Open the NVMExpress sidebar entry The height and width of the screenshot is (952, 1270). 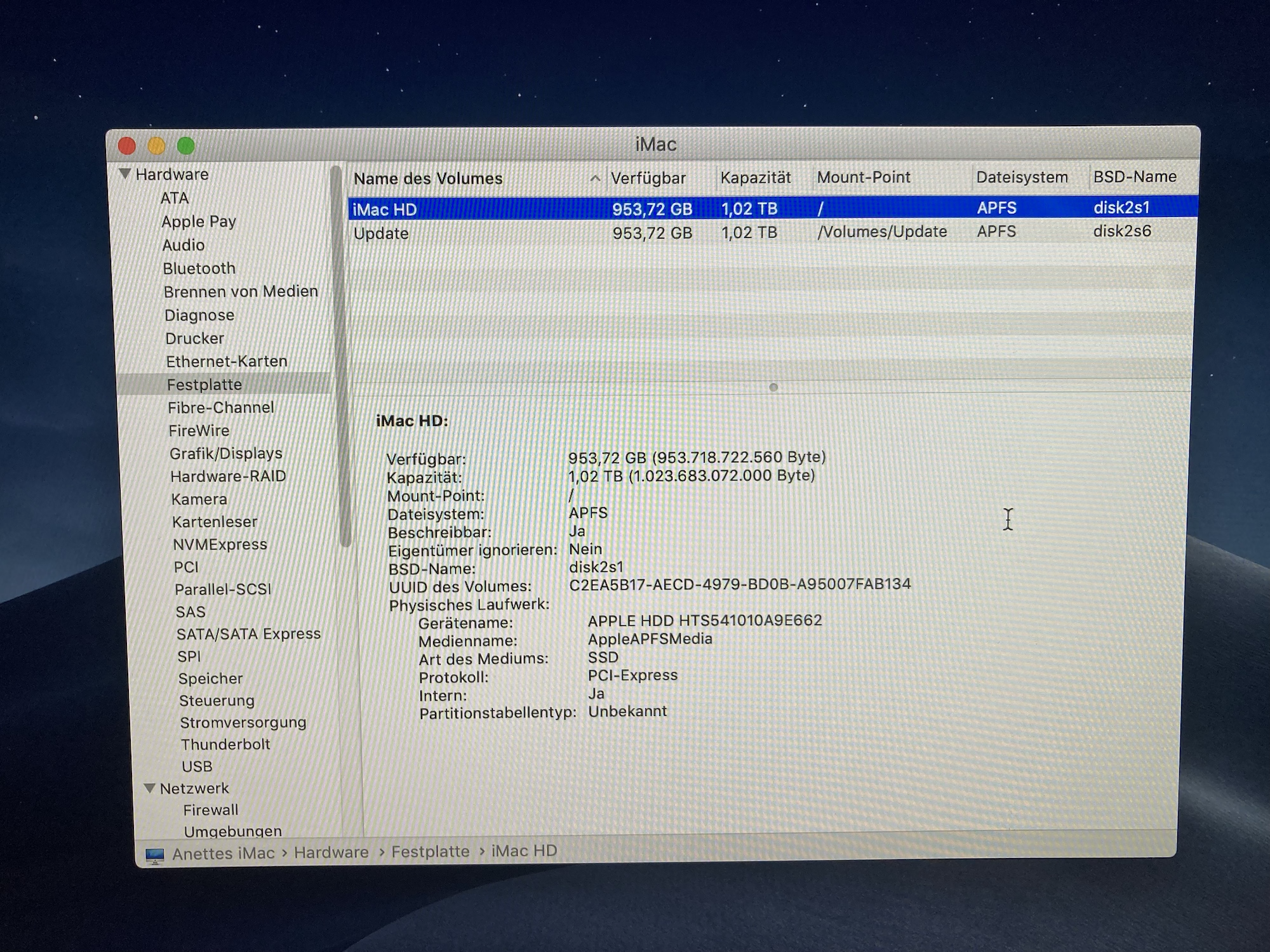pyautogui.click(x=220, y=545)
